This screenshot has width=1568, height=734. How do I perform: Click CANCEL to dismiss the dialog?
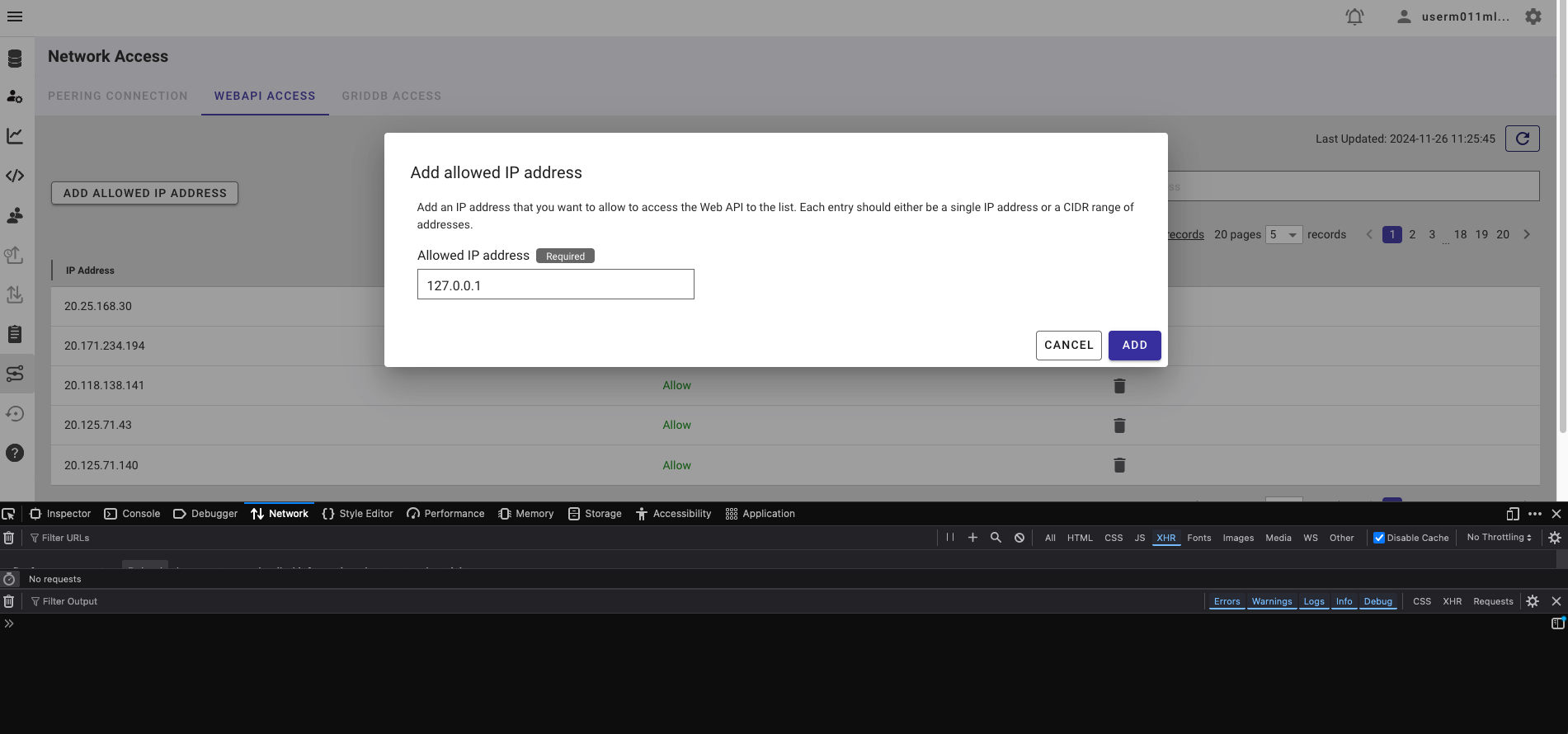pyautogui.click(x=1068, y=346)
